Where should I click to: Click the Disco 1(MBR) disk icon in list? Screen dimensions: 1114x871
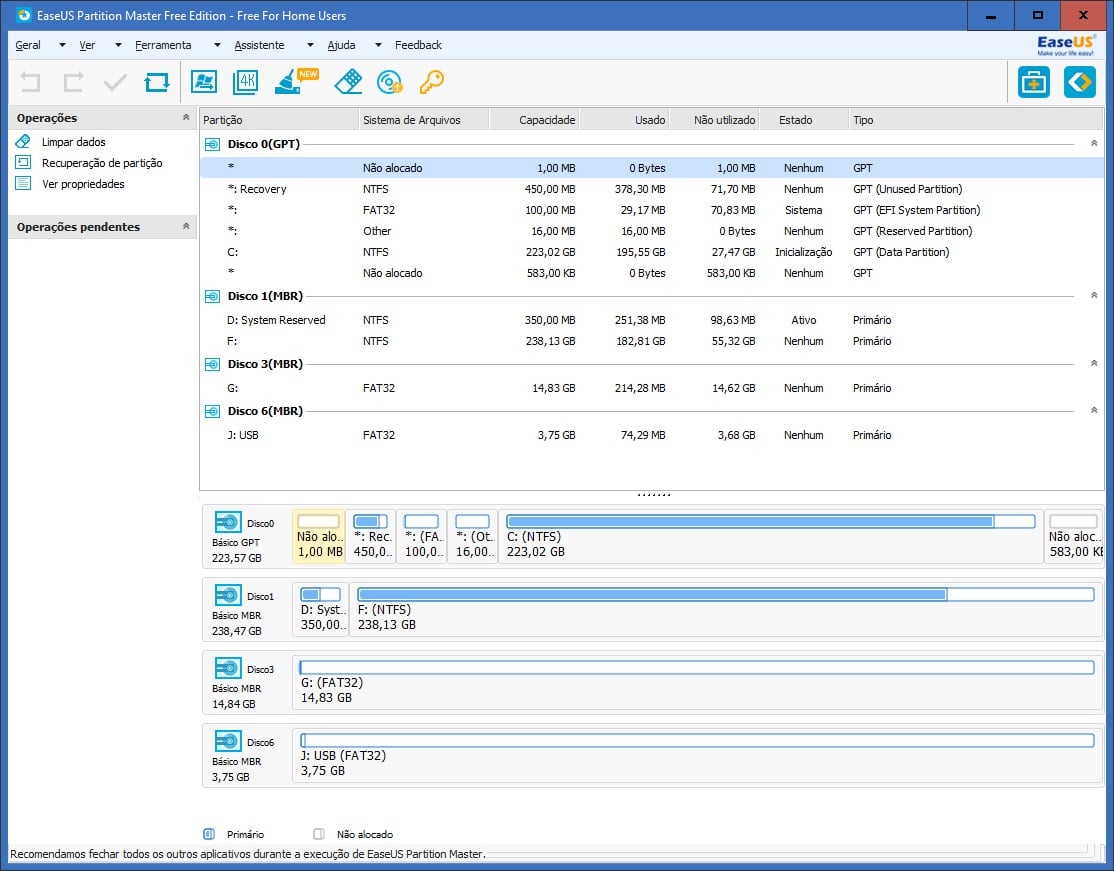pos(212,296)
